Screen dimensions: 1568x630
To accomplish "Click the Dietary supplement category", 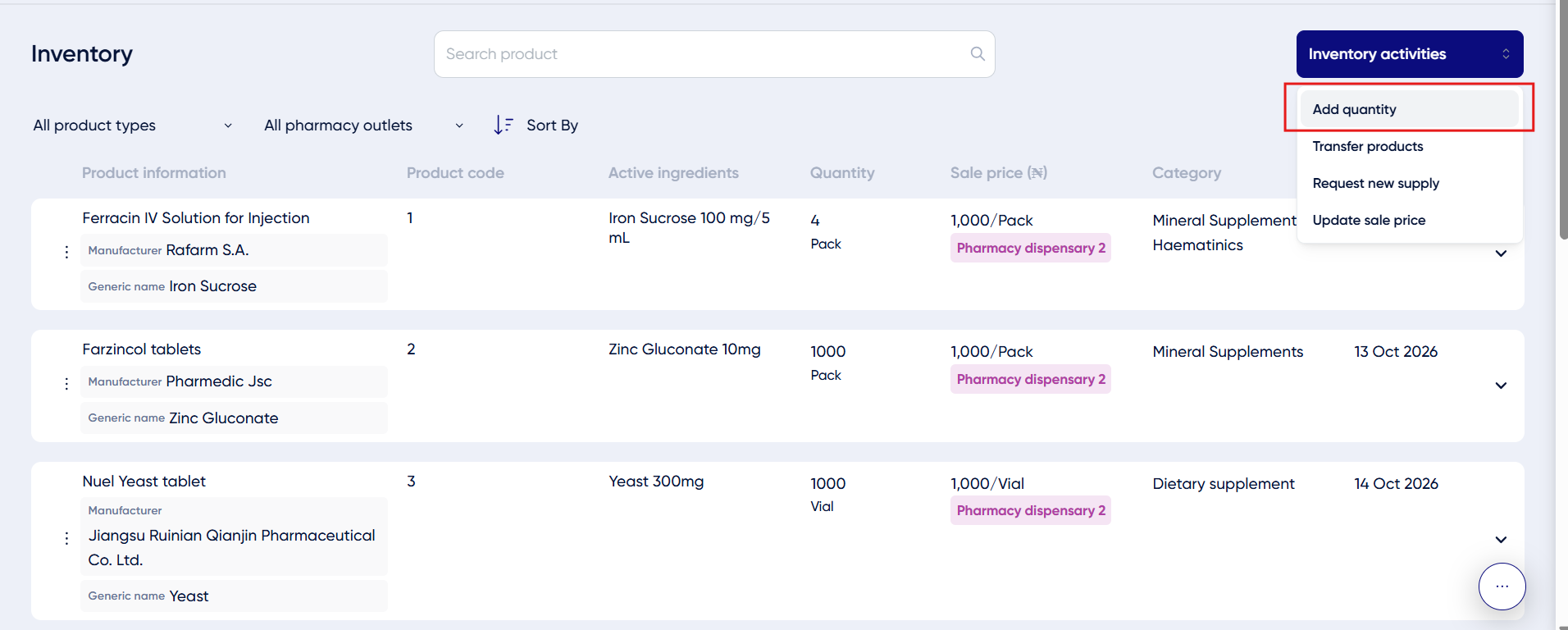I will (x=1224, y=484).
